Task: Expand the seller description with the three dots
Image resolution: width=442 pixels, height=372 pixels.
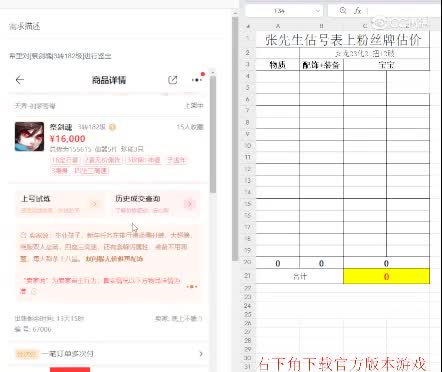Action: click(192, 287)
